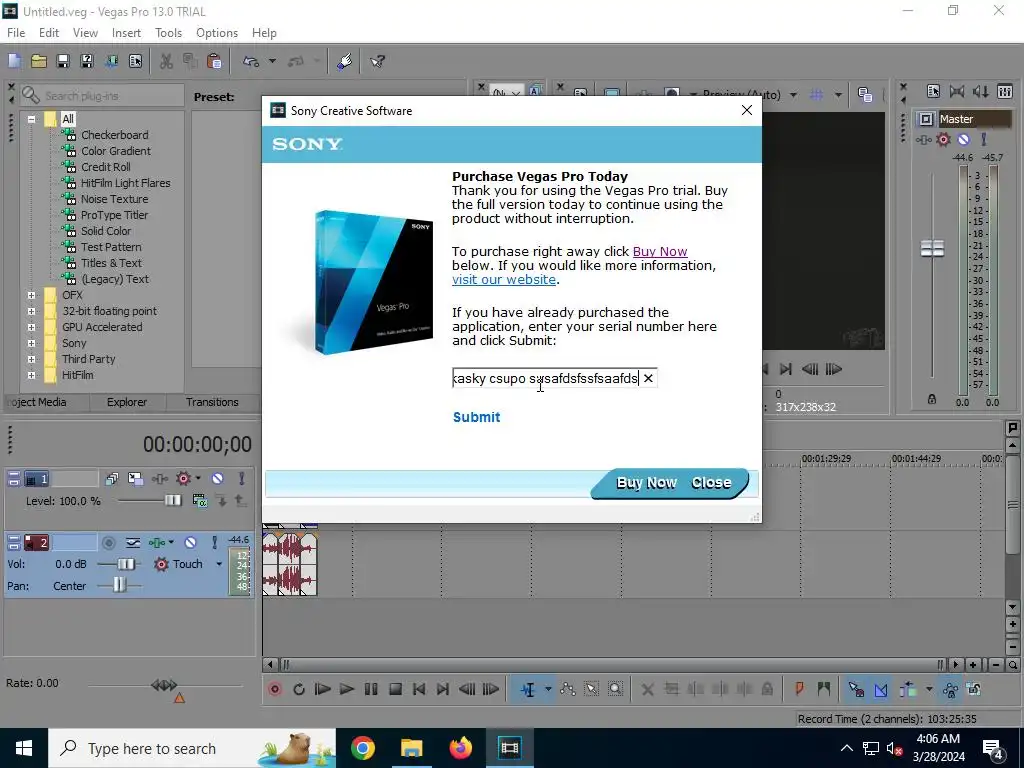Click Track FX icon on audio track 2
This screenshot has height=768, width=1024.
click(x=157, y=543)
